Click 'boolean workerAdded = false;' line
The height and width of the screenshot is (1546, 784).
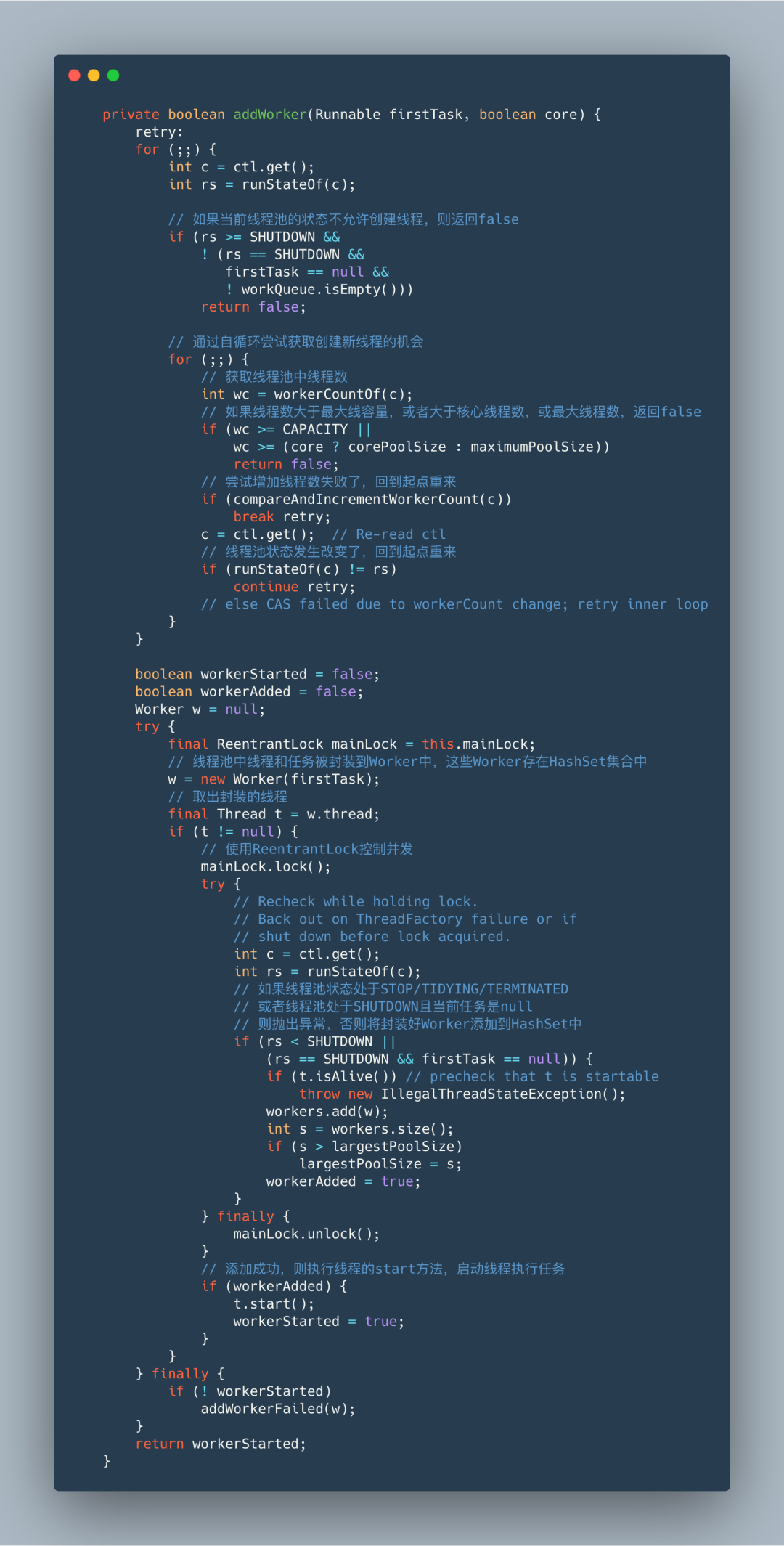pos(249,691)
